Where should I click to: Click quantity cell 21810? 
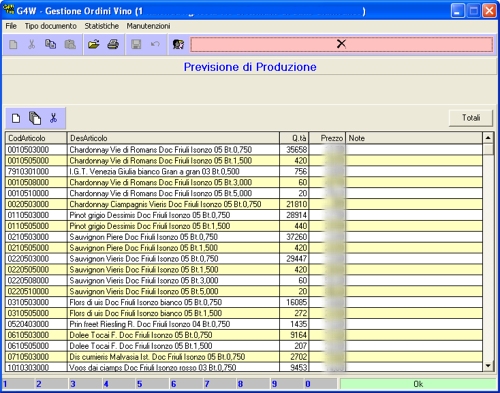[294, 204]
